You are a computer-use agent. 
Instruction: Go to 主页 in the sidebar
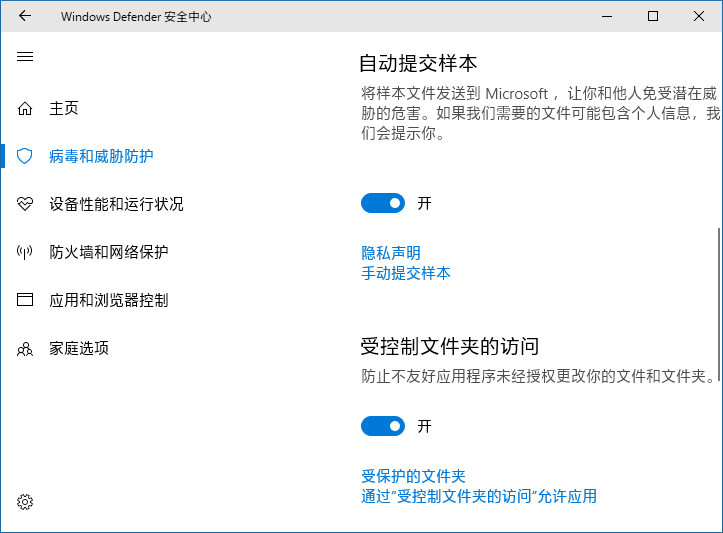[x=64, y=109]
